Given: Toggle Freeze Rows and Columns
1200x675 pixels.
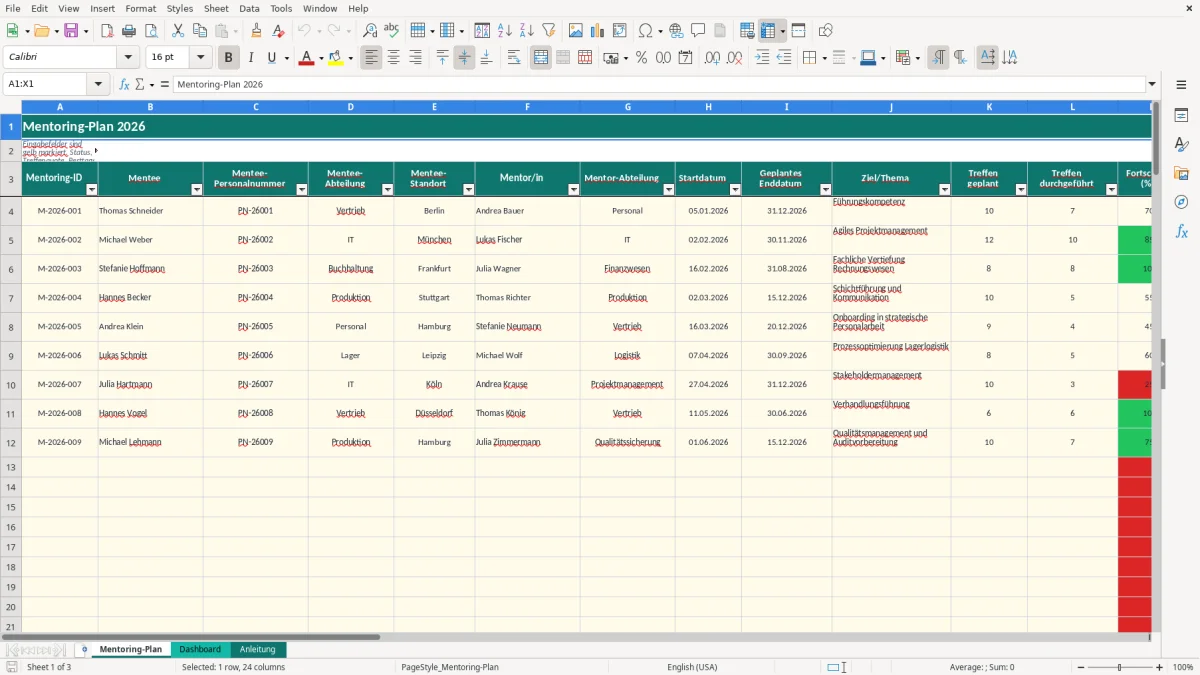Looking at the screenshot, I should click(x=768, y=31).
